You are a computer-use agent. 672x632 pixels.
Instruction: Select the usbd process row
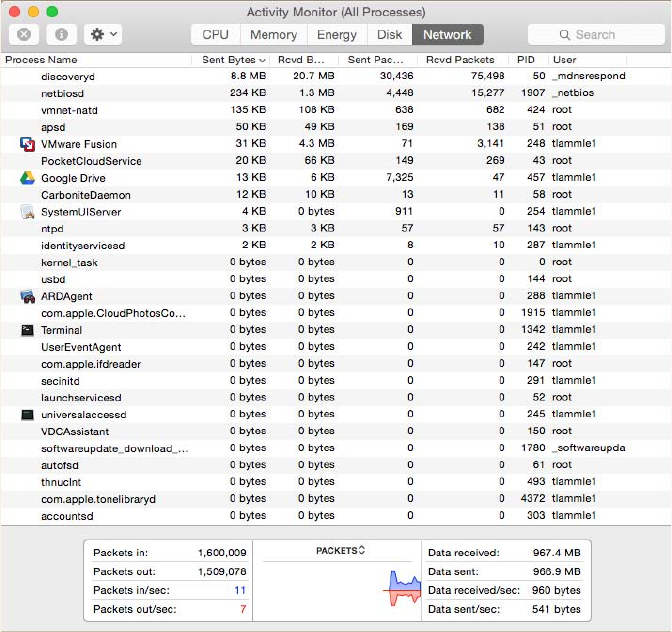click(336, 279)
